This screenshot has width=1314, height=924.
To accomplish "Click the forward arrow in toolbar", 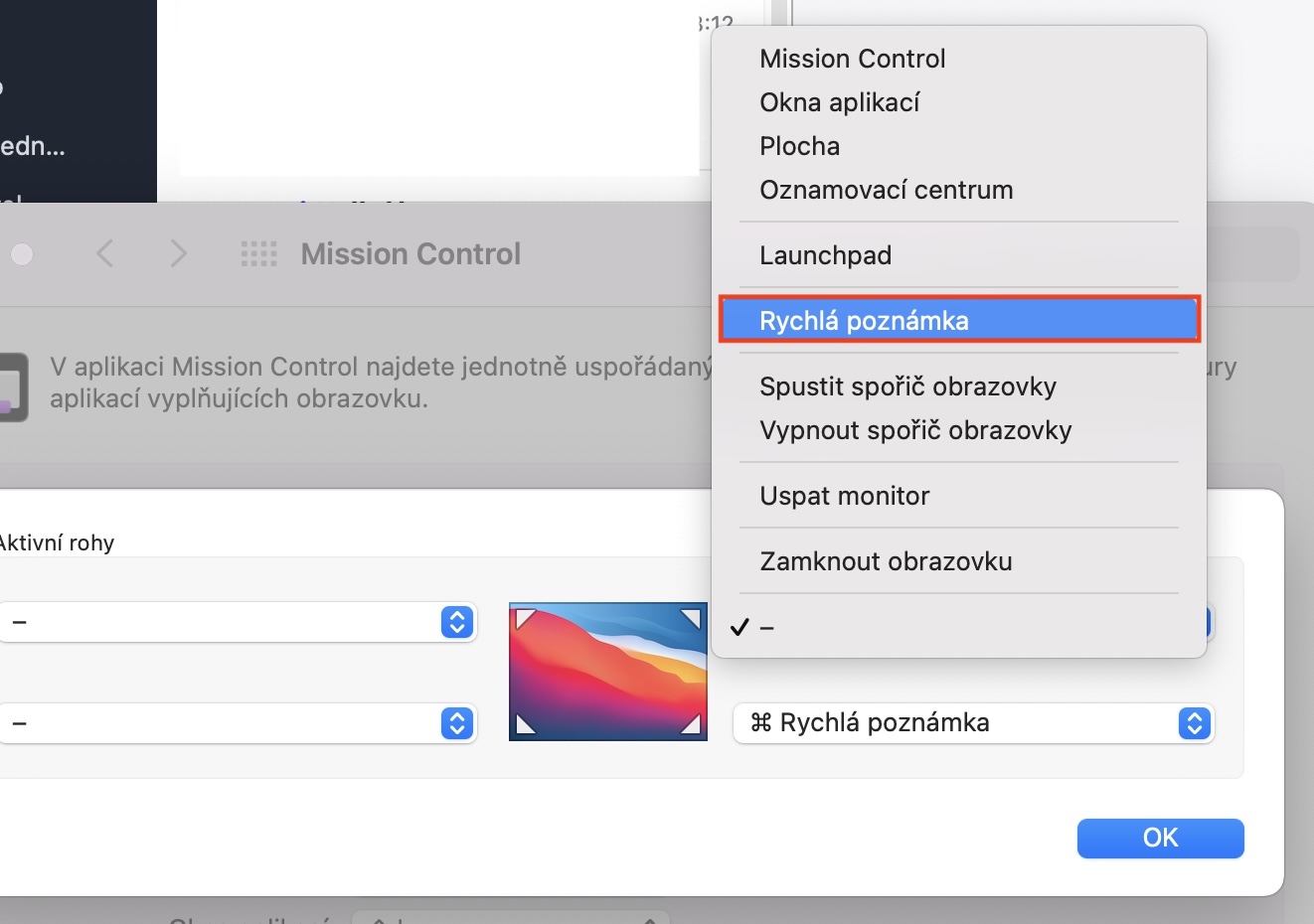I will pyautogui.click(x=179, y=254).
